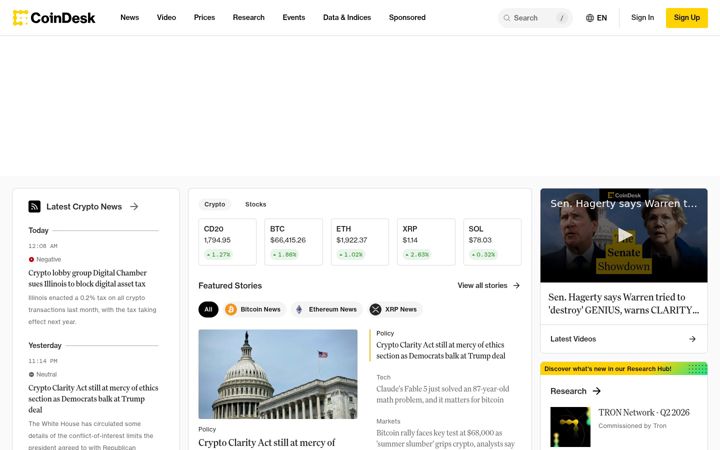Open Bitcoin rally $68,000 story

445,439
